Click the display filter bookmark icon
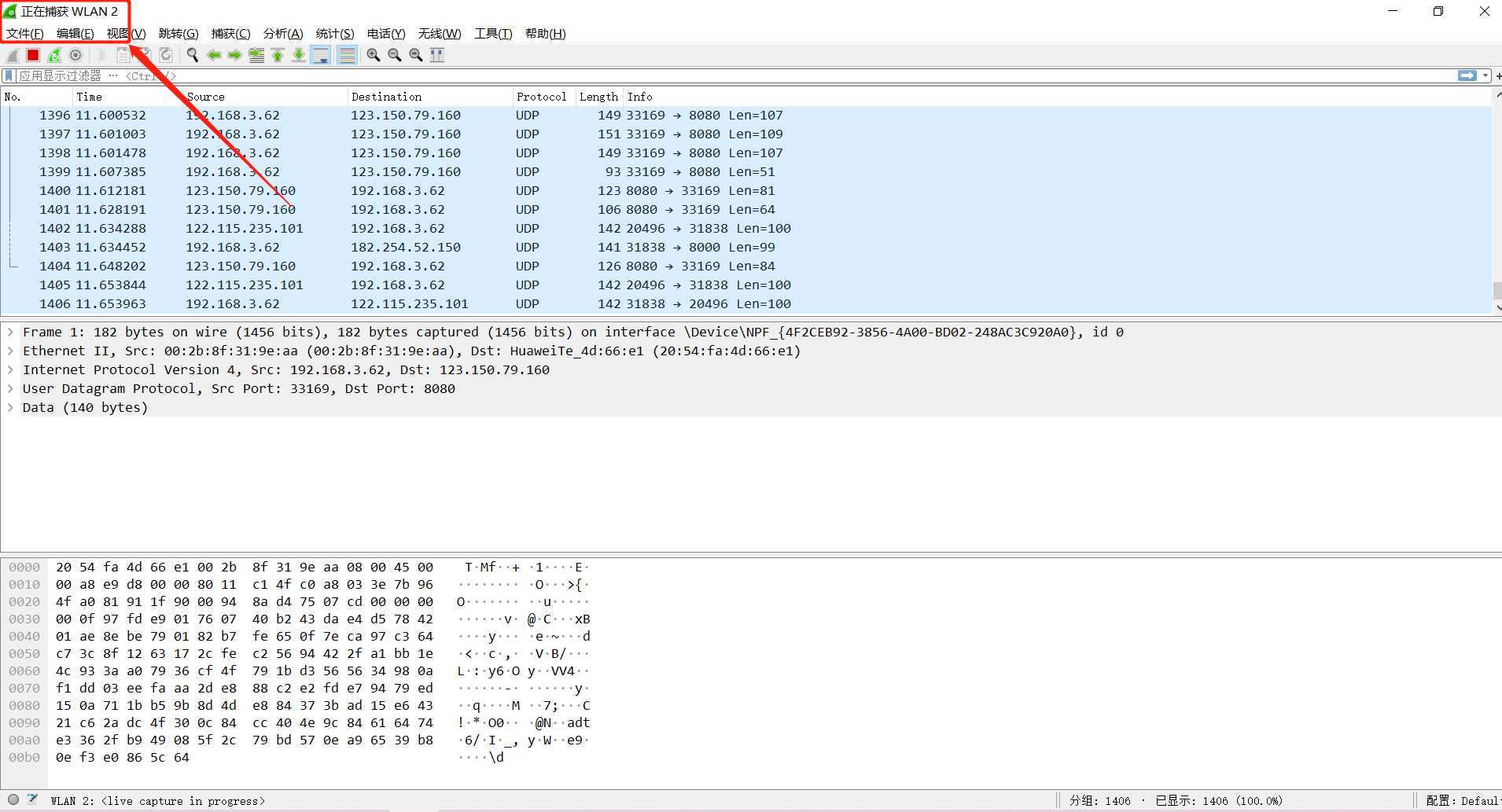1502x812 pixels. [9, 75]
